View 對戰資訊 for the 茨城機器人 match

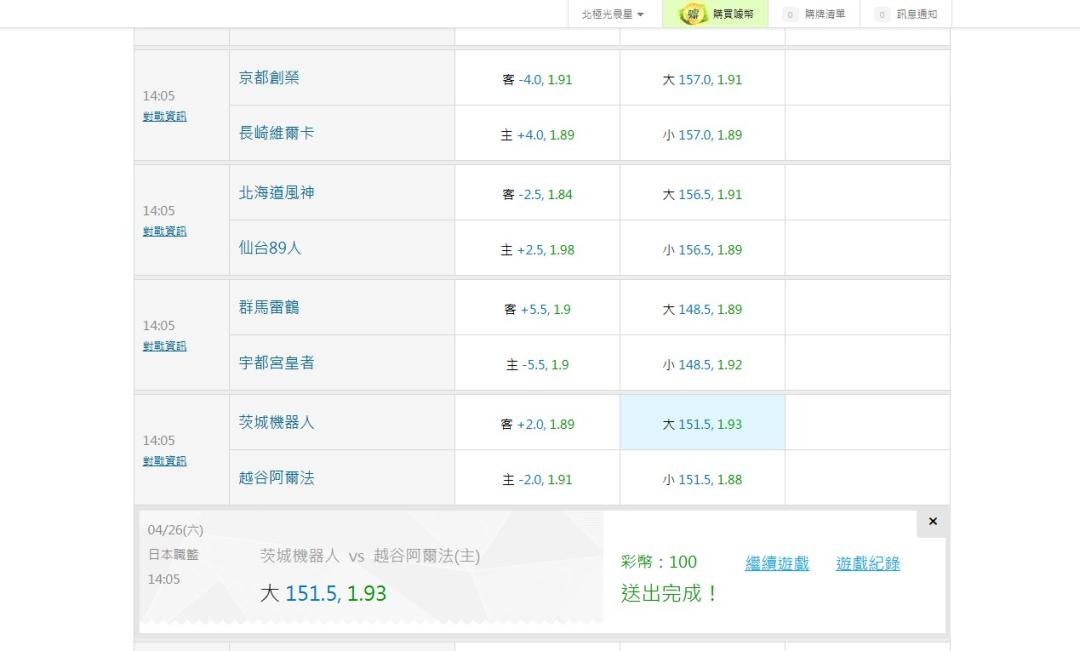(164, 461)
